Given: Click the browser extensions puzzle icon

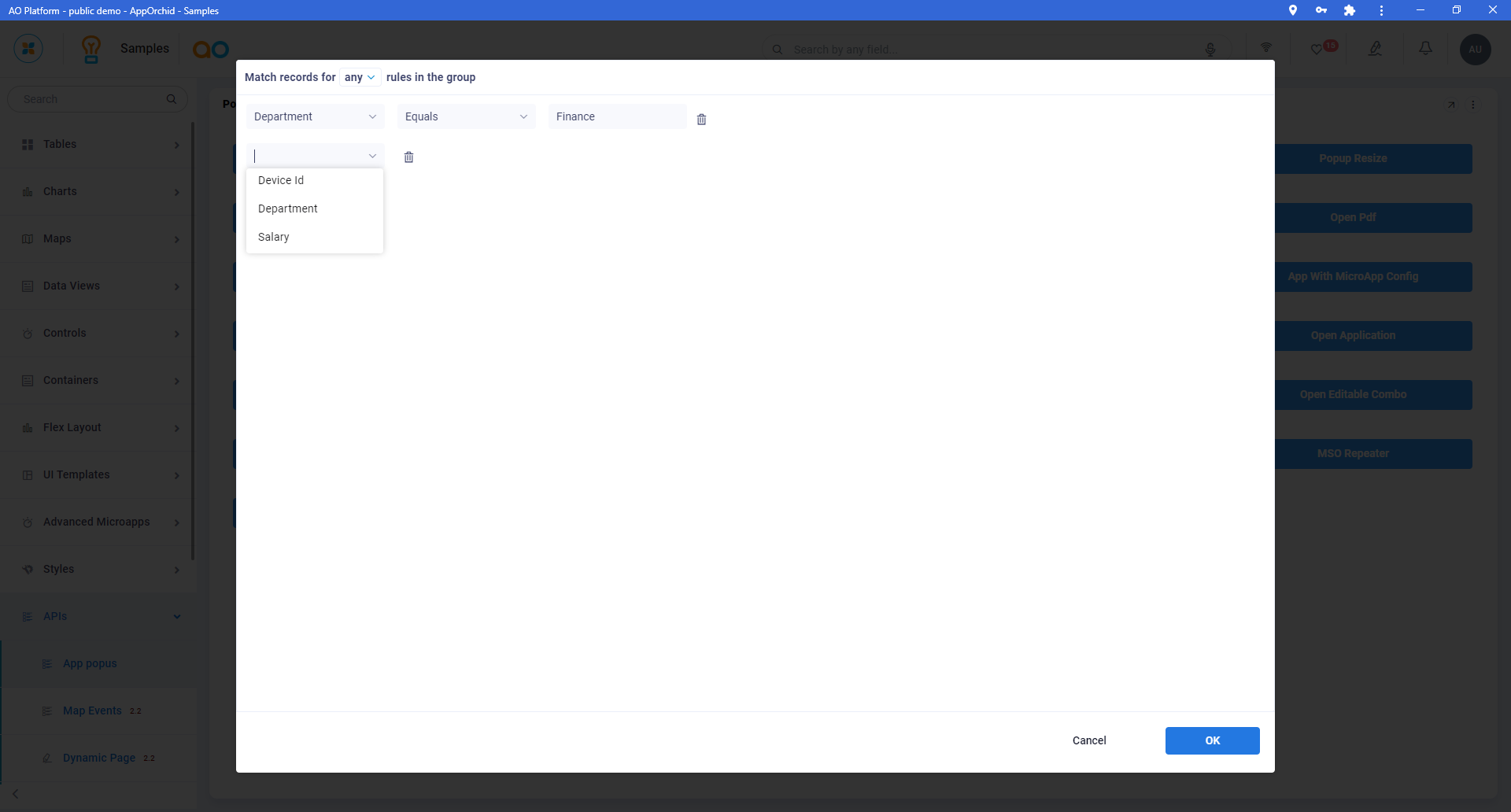Looking at the screenshot, I should pos(1350,10).
